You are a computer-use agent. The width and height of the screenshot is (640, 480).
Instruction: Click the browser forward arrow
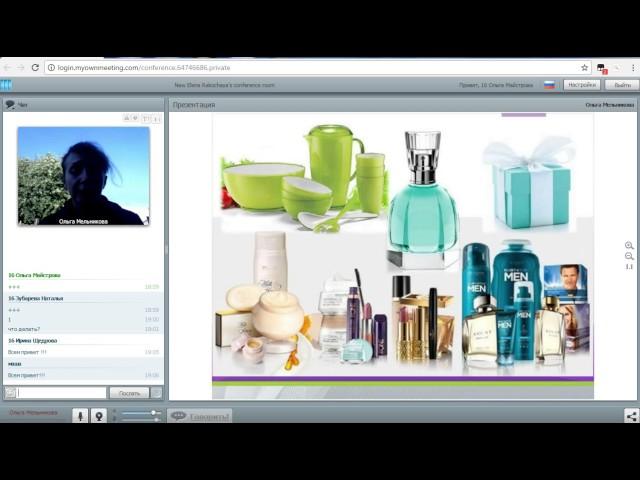(x=21, y=67)
